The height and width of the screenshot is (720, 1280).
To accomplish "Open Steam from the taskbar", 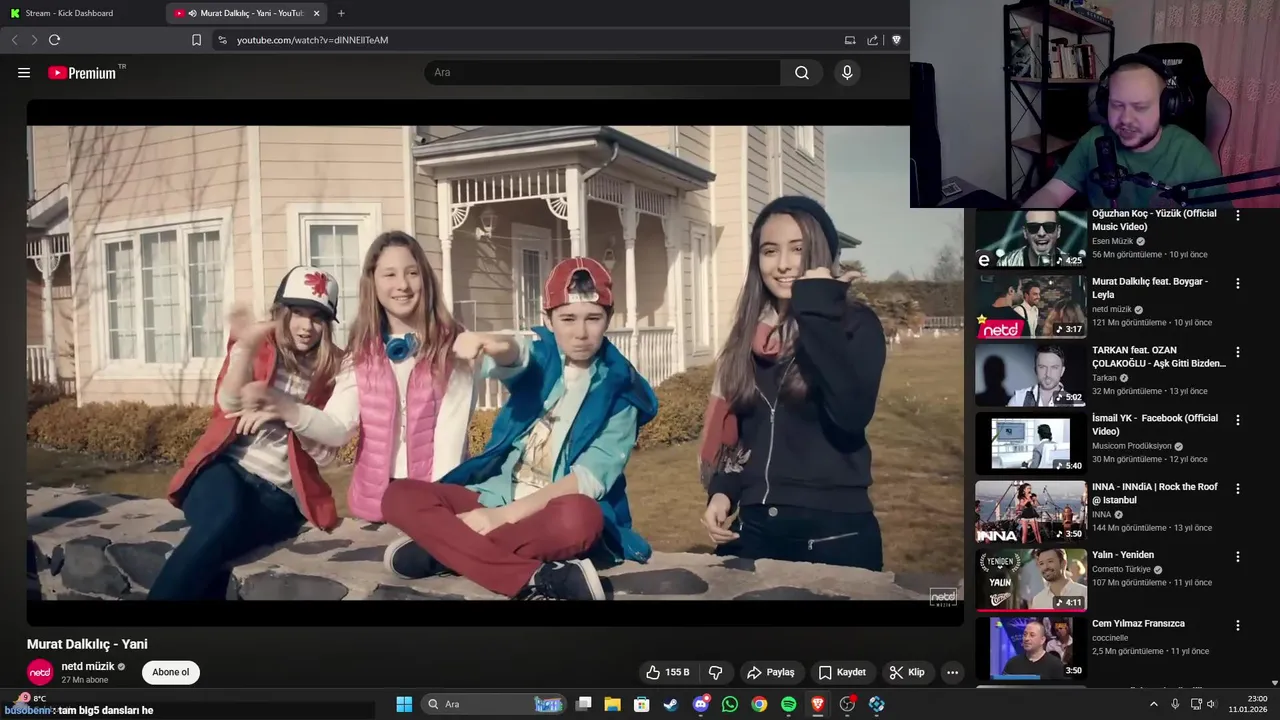I will pos(671,704).
